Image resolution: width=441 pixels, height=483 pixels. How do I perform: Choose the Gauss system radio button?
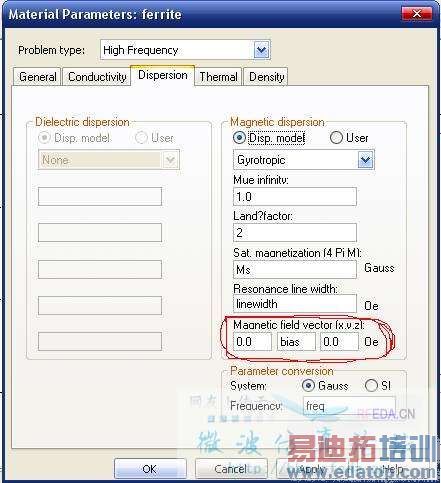click(308, 386)
